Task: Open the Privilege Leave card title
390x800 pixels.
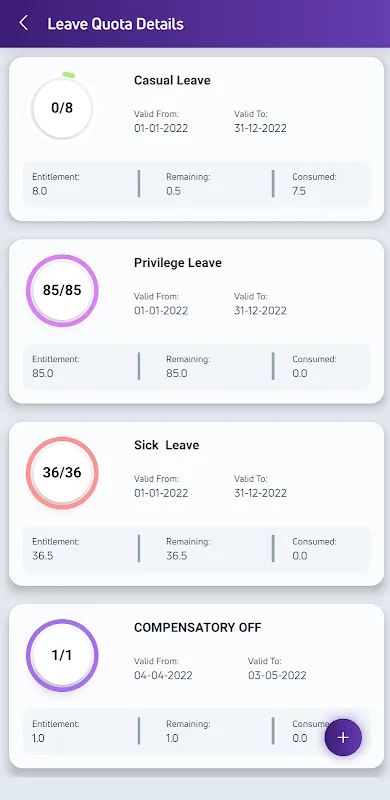Action: point(178,263)
